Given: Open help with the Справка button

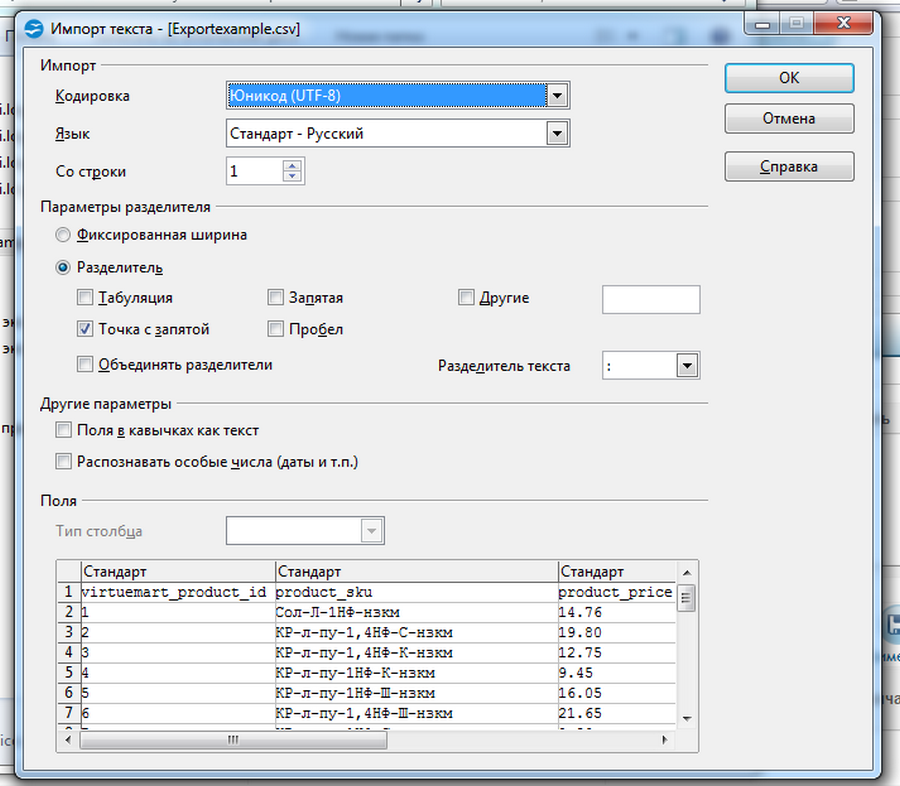Looking at the screenshot, I should [x=788, y=166].
